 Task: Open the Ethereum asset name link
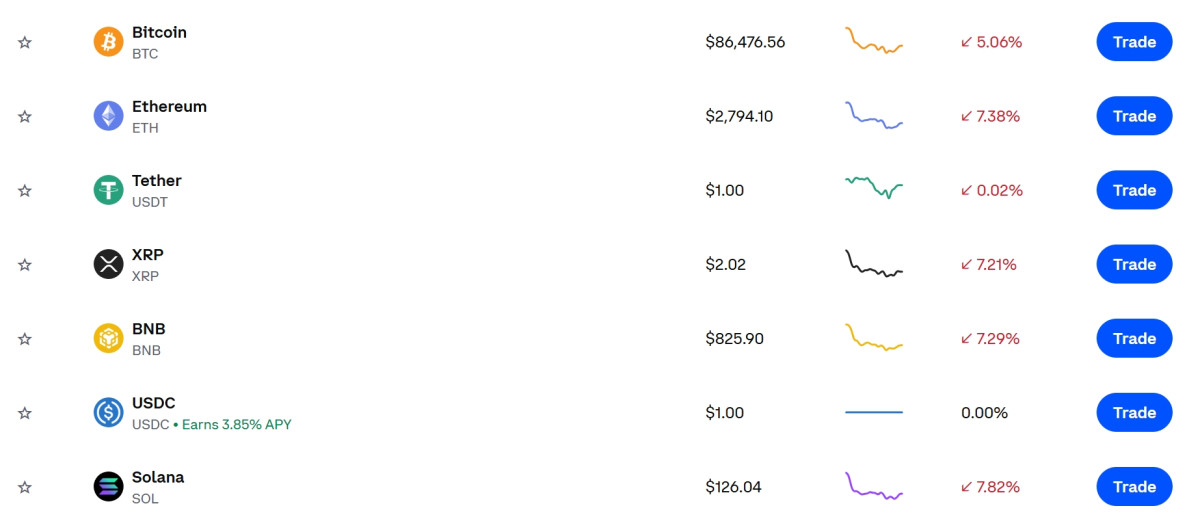point(169,107)
